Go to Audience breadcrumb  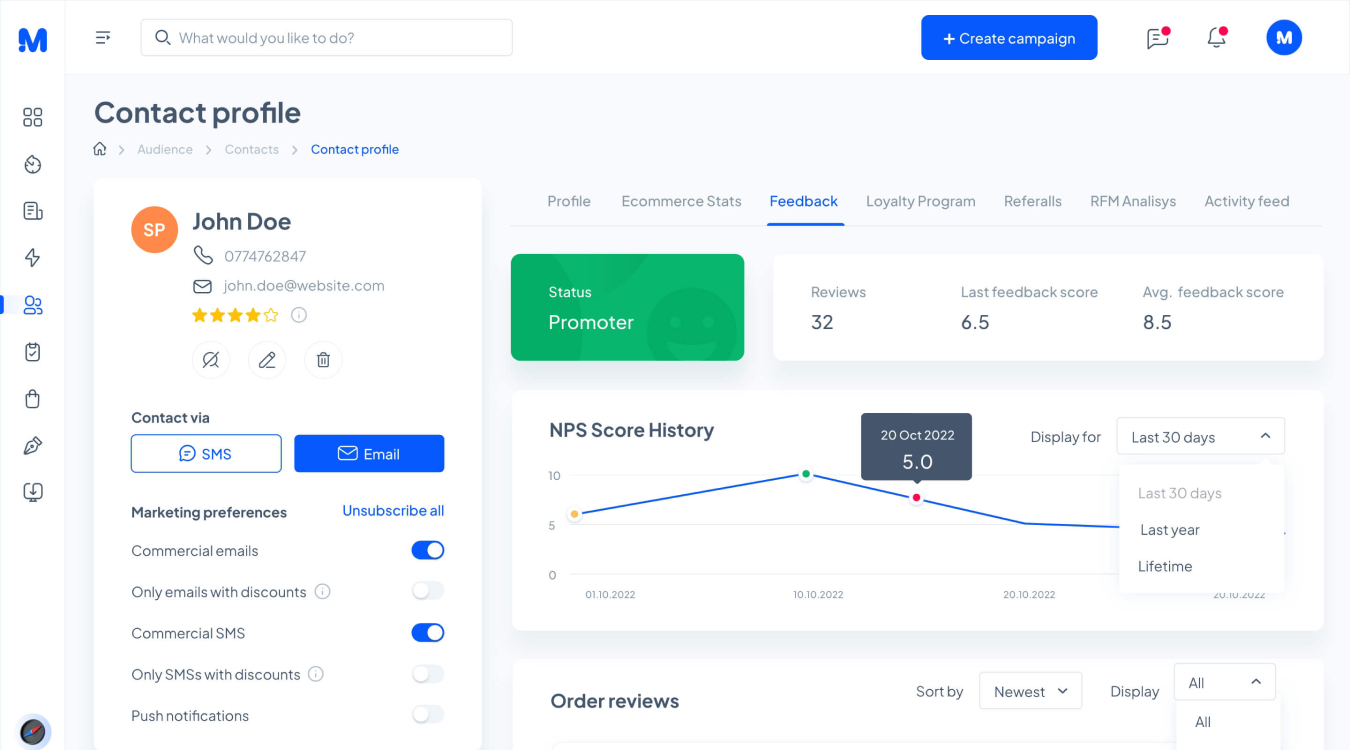click(165, 149)
